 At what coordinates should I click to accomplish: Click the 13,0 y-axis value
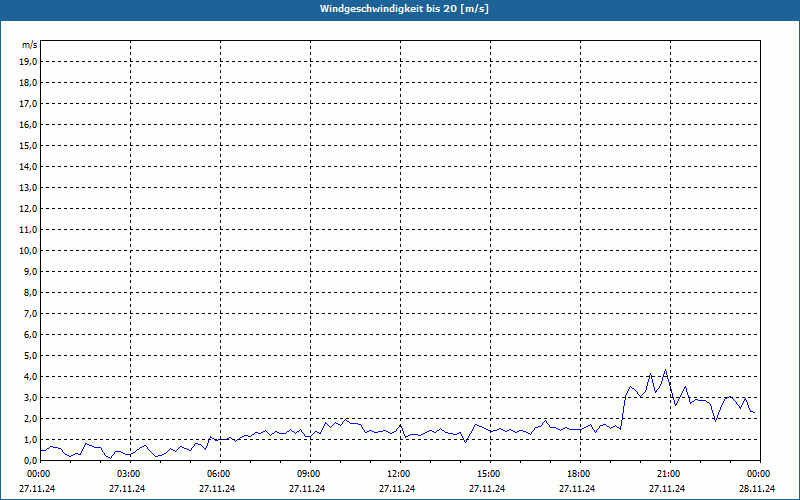(x=28, y=187)
